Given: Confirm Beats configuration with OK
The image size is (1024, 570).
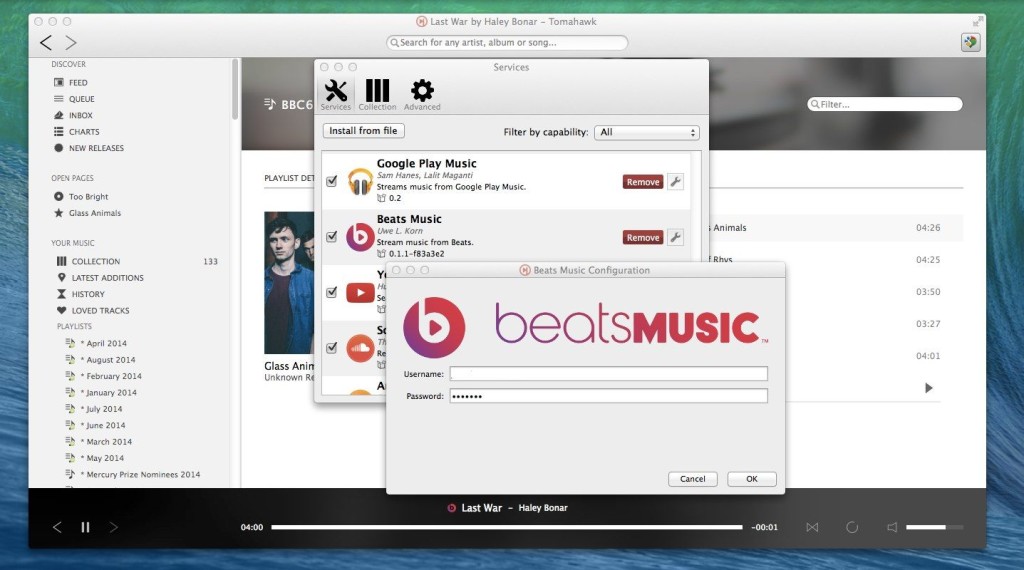Looking at the screenshot, I should pos(752,479).
